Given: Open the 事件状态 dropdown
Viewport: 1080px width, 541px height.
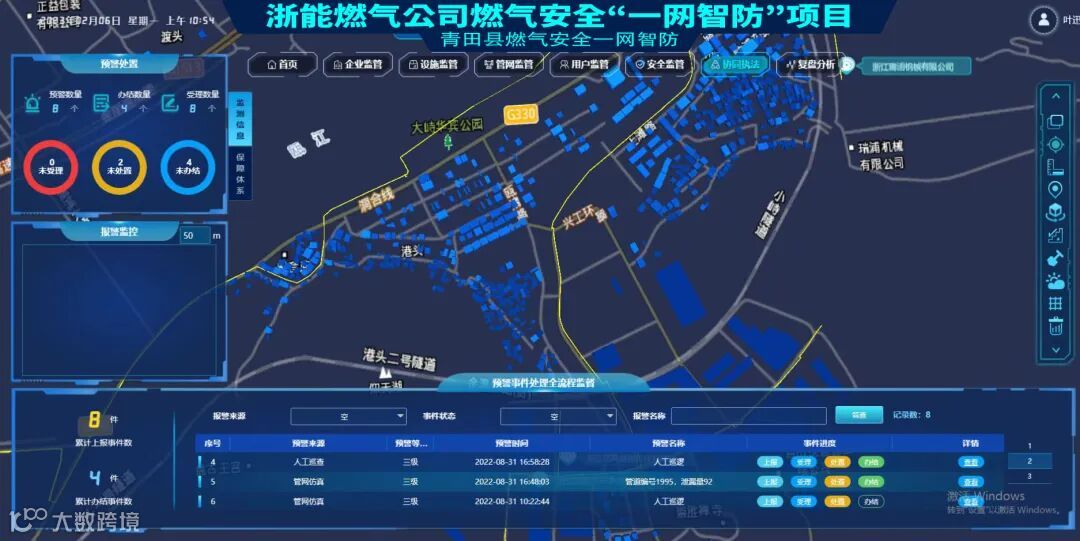Looking at the screenshot, I should click(x=558, y=416).
